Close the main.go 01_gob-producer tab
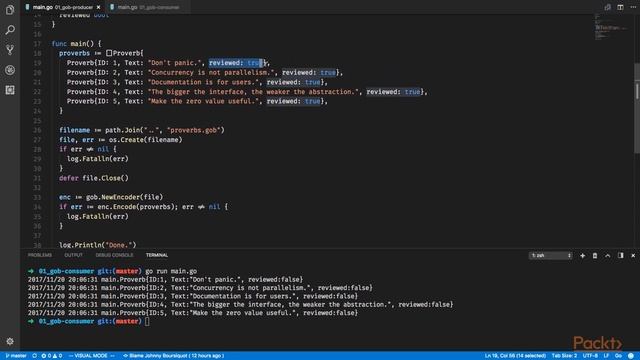This screenshot has height=360, width=640. click(x=98, y=7)
